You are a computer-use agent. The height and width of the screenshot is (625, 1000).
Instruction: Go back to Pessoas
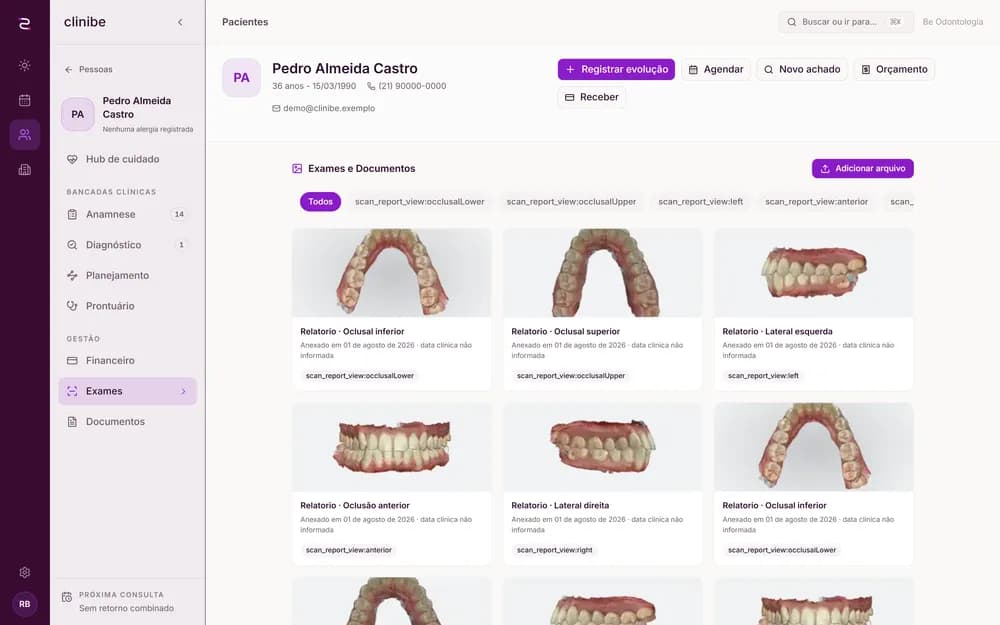coord(89,70)
